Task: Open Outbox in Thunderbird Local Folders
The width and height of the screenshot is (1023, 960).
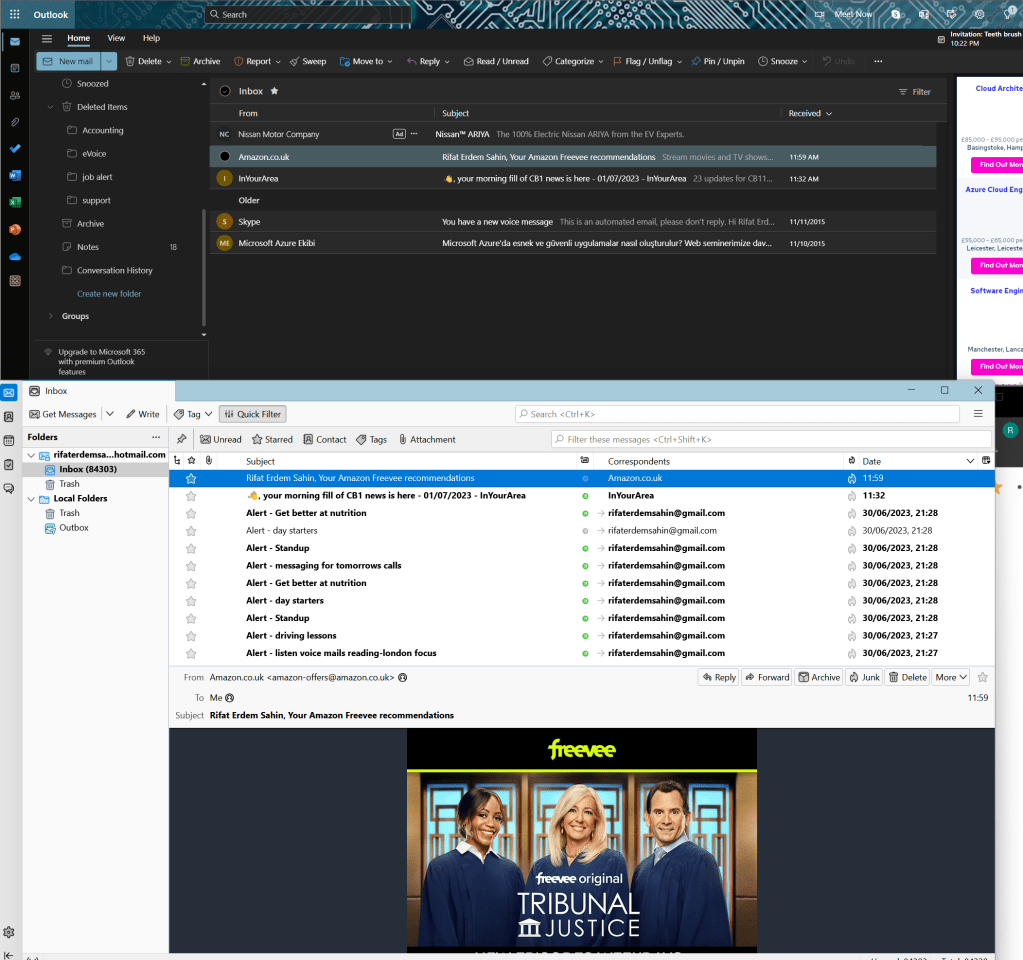Action: [x=74, y=528]
